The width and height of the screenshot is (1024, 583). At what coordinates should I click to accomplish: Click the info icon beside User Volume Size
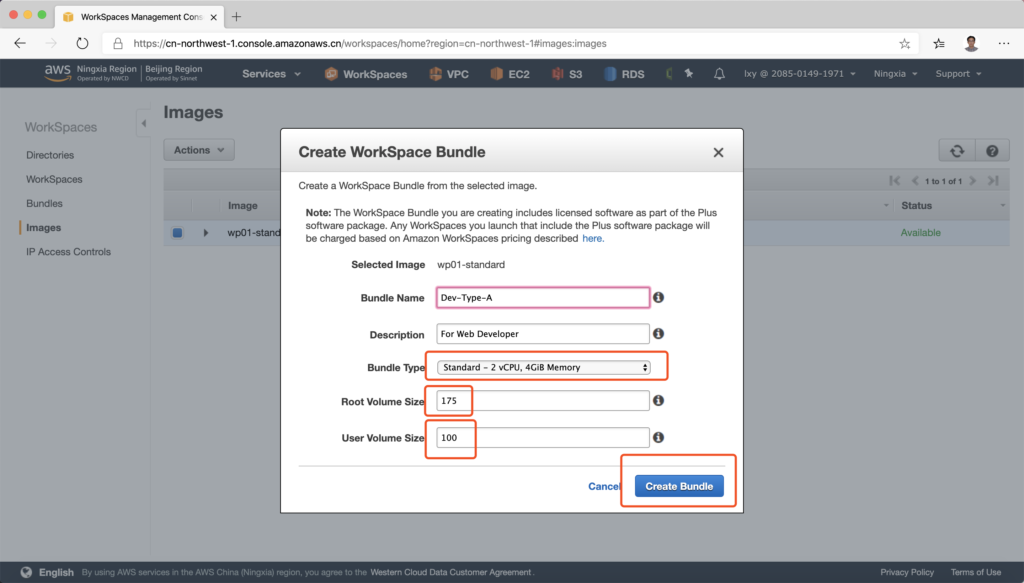[x=659, y=437]
